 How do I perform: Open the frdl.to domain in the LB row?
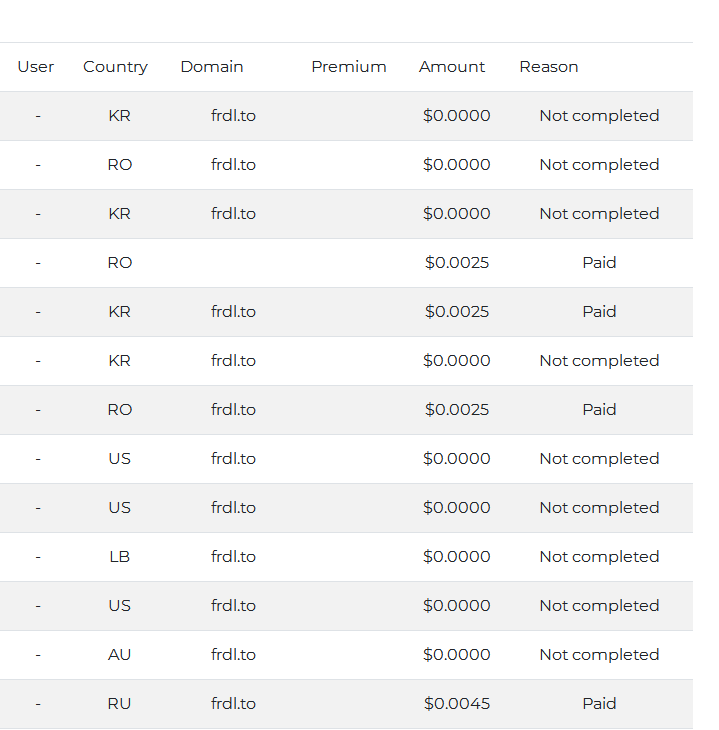[233, 557]
